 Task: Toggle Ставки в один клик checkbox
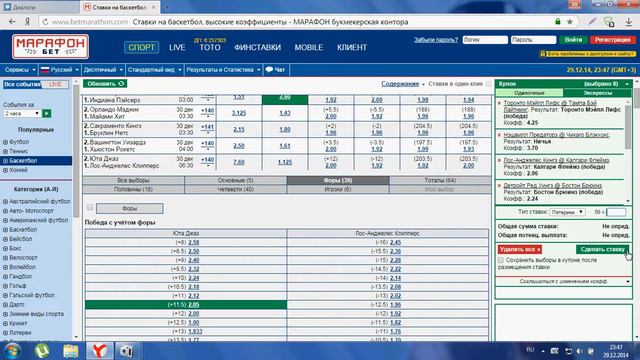pyautogui.click(x=489, y=84)
